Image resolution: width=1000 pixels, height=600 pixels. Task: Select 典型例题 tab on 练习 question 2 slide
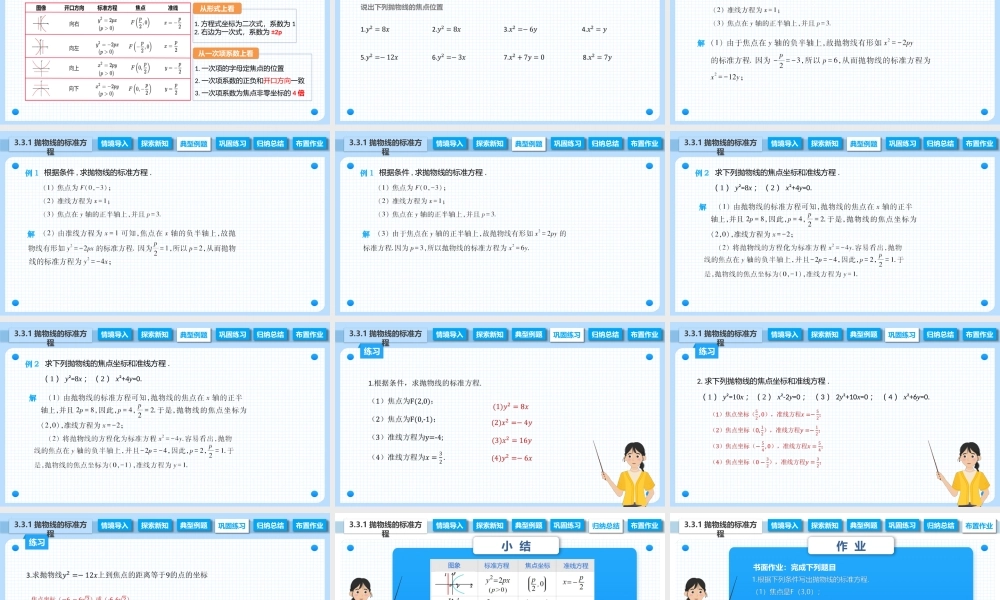(863, 334)
